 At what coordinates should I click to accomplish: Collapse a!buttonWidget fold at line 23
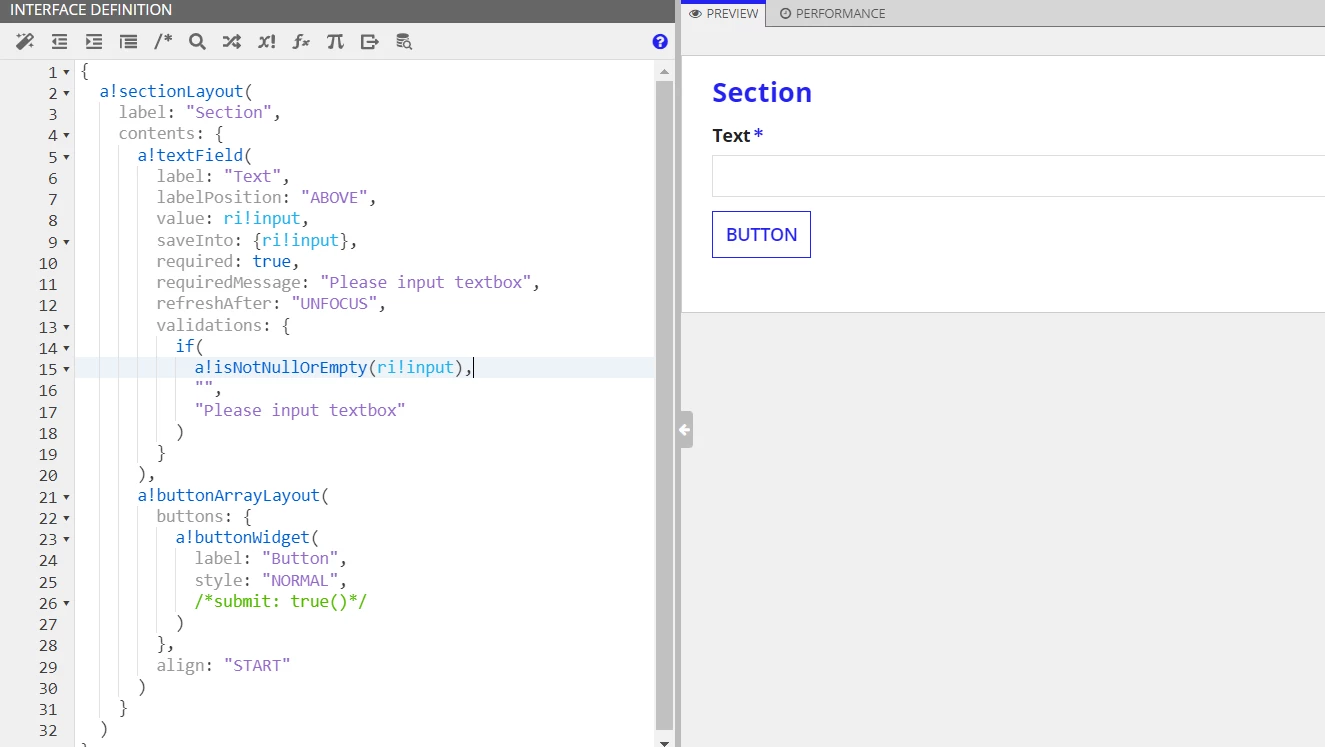(67, 539)
